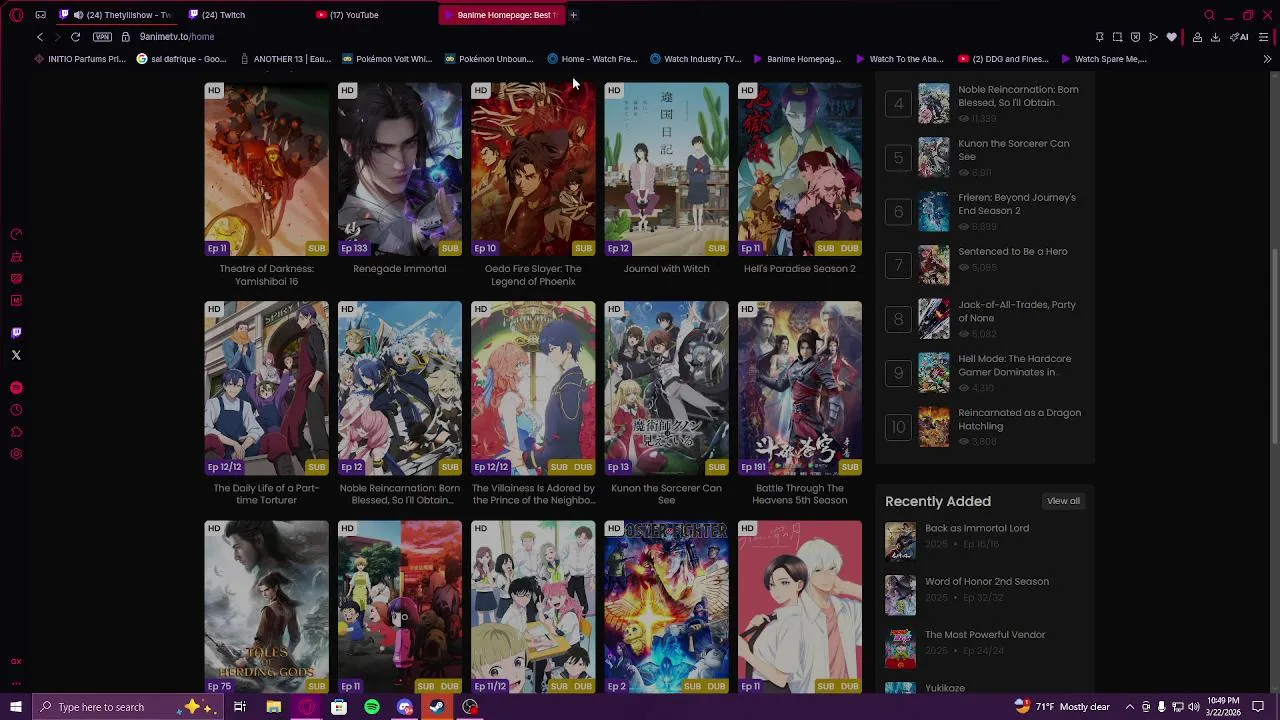Open Settings gear icon in the sidebar
The height and width of the screenshot is (720, 1280).
coord(16,454)
